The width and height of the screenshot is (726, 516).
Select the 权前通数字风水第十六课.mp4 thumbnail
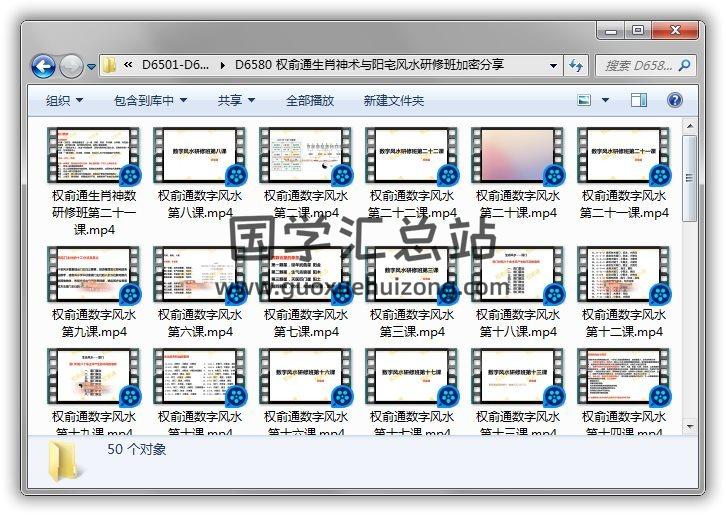tap(306, 377)
